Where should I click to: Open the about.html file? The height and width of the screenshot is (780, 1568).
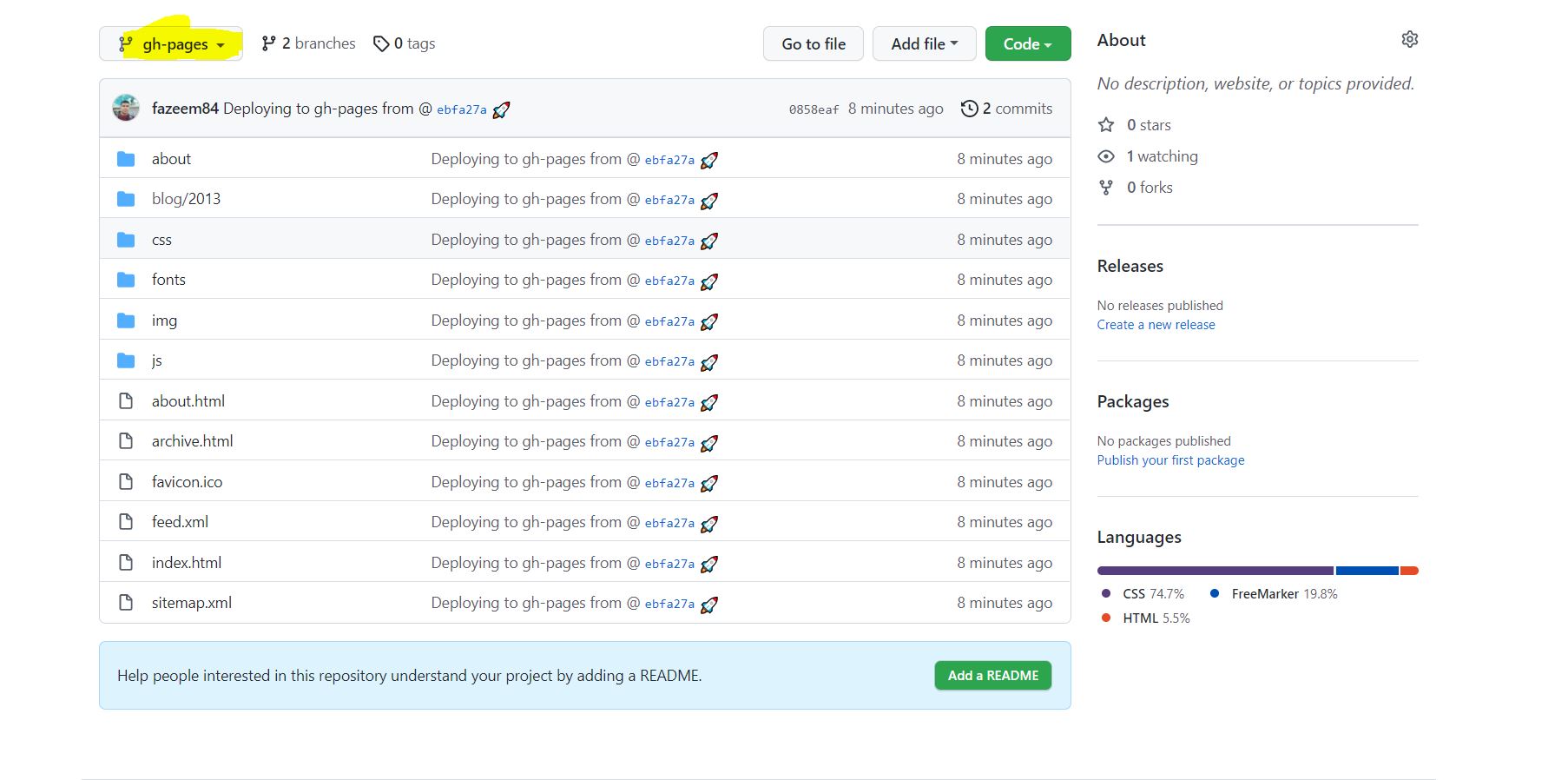[188, 401]
